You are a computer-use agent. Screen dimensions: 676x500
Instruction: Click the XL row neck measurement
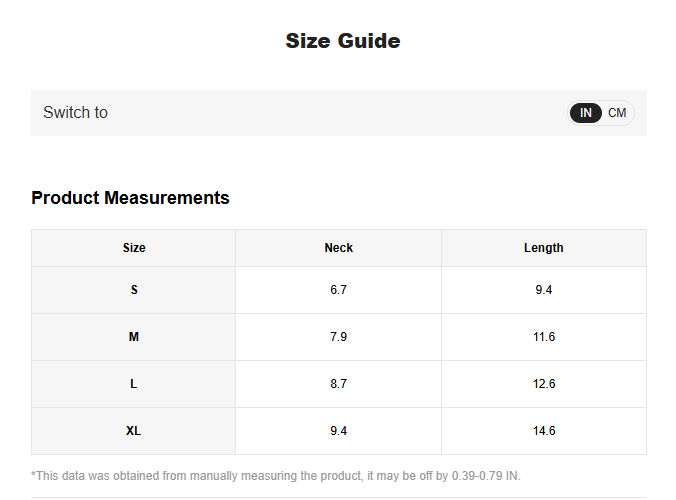pyautogui.click(x=338, y=431)
